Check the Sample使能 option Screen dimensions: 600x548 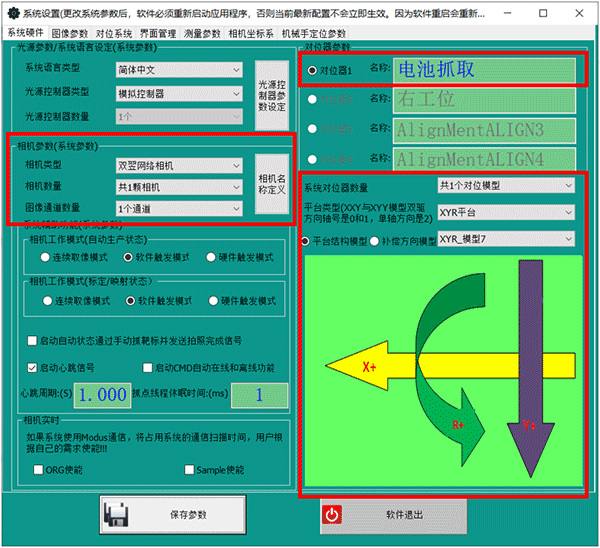click(x=190, y=469)
